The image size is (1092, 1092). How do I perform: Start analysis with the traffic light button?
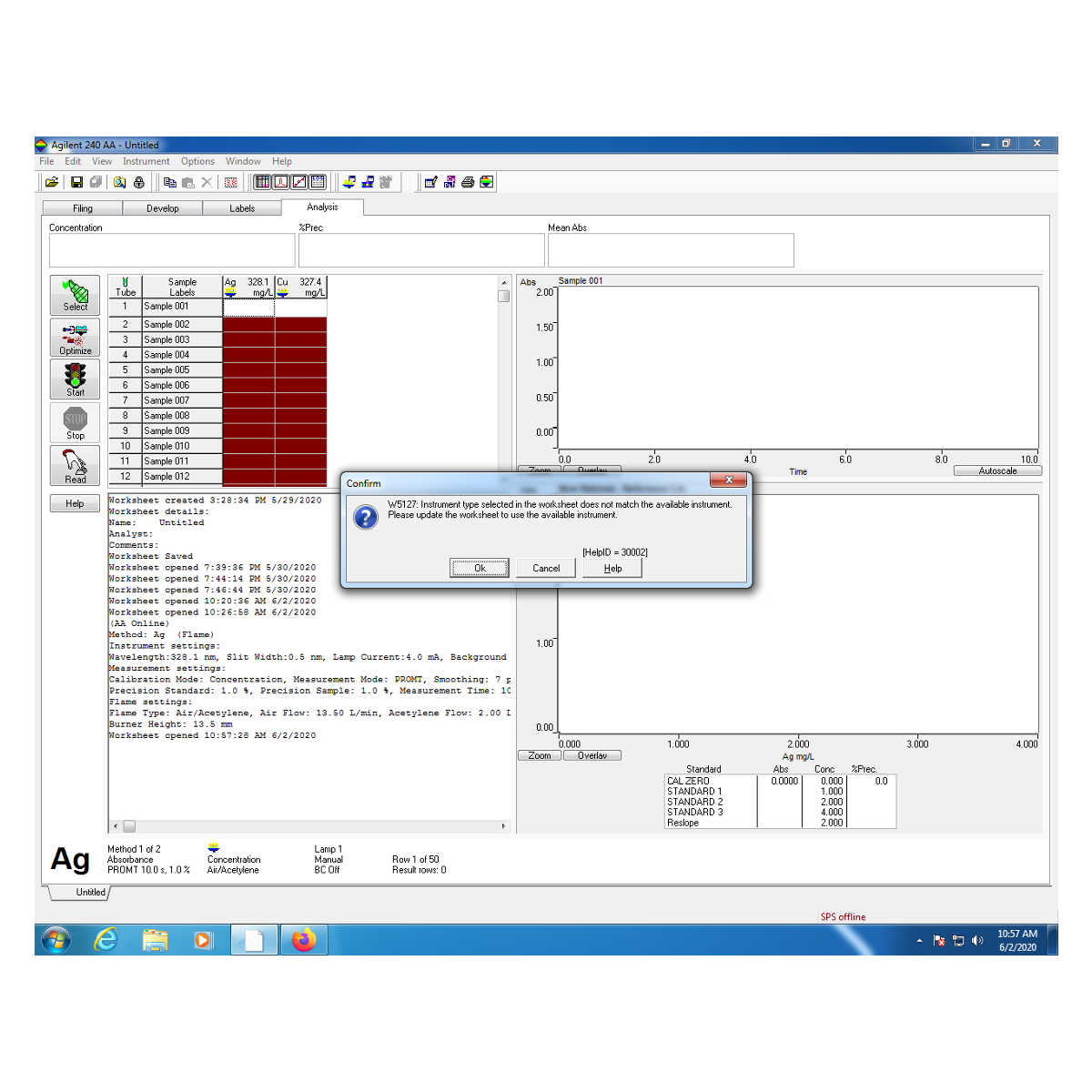click(76, 379)
